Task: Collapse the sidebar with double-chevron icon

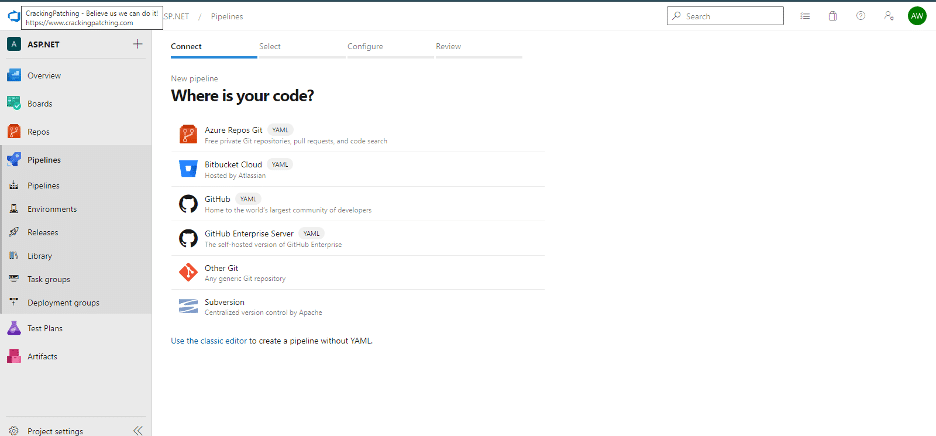Action: click(x=138, y=431)
